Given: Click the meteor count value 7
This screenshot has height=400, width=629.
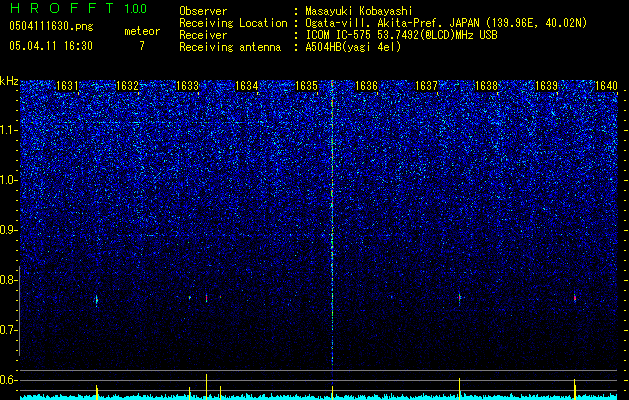Looking at the screenshot, I should 142,46.
